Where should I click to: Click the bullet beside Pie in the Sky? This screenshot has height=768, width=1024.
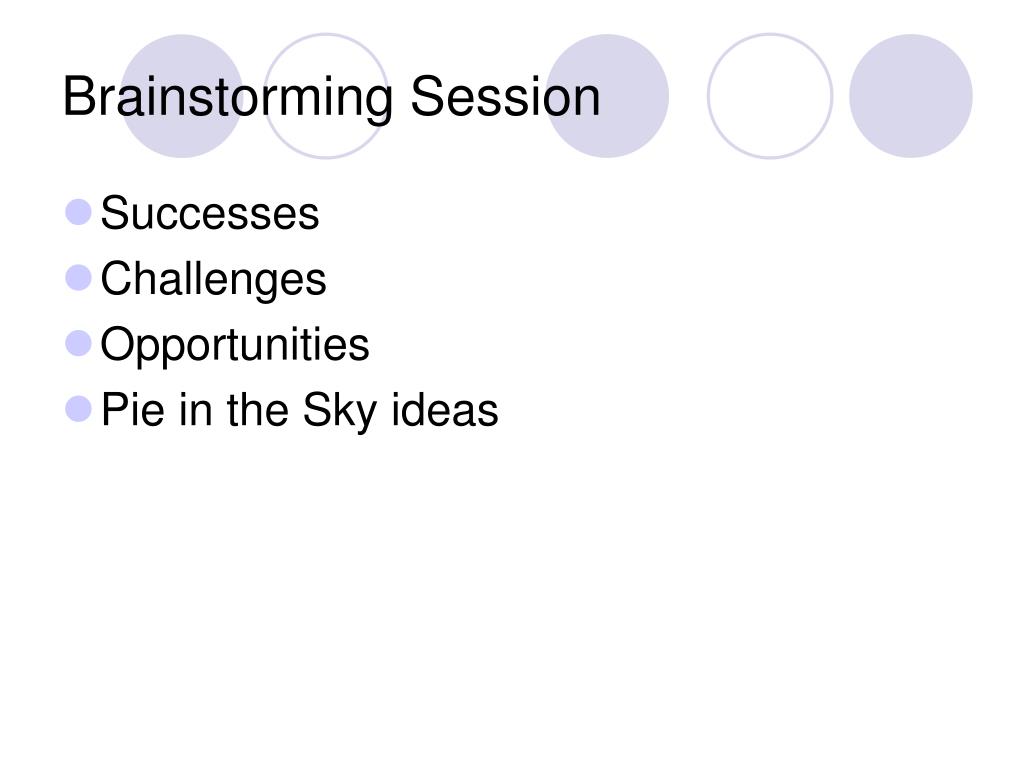[78, 409]
